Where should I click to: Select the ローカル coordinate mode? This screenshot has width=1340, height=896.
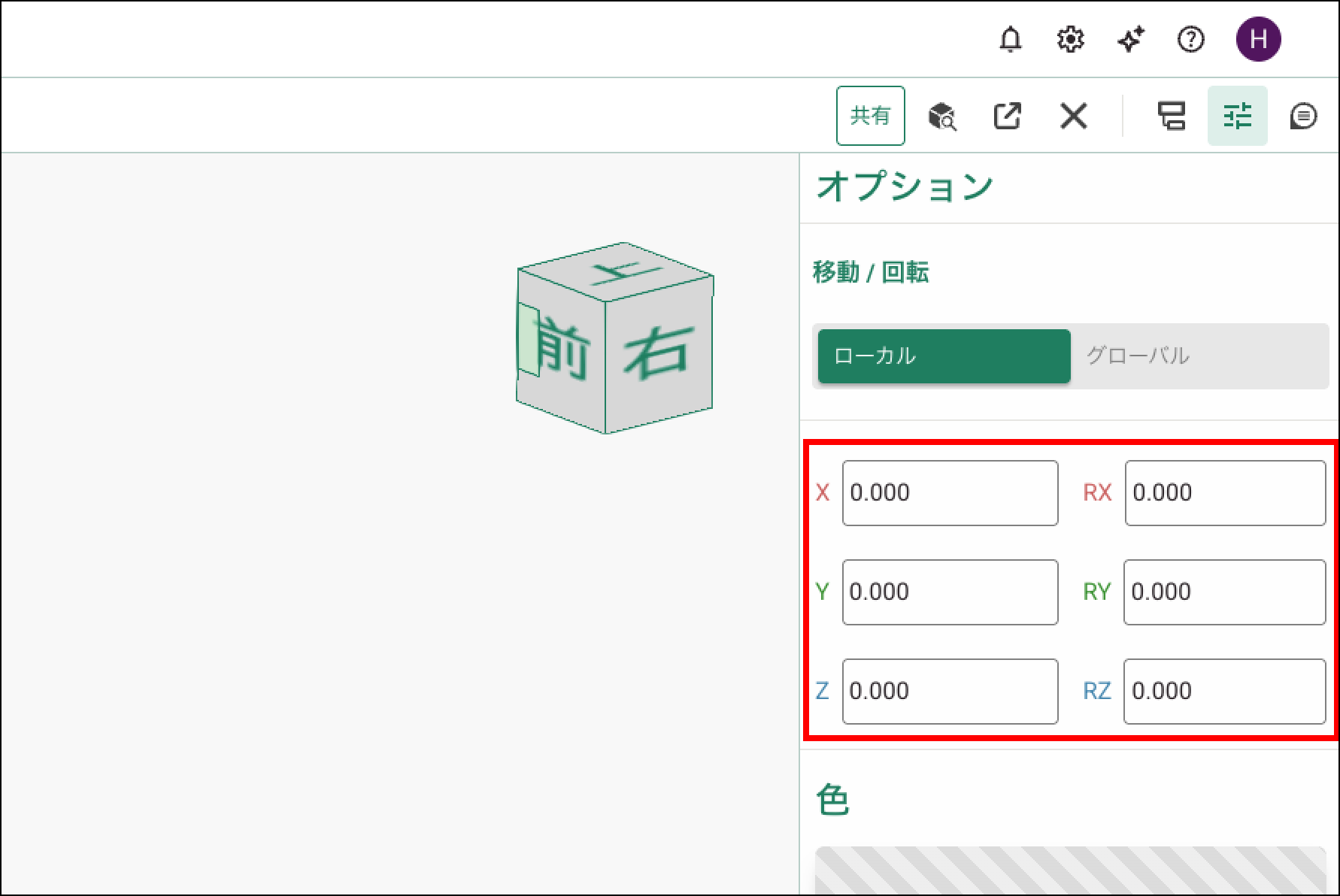pyautogui.click(x=944, y=356)
